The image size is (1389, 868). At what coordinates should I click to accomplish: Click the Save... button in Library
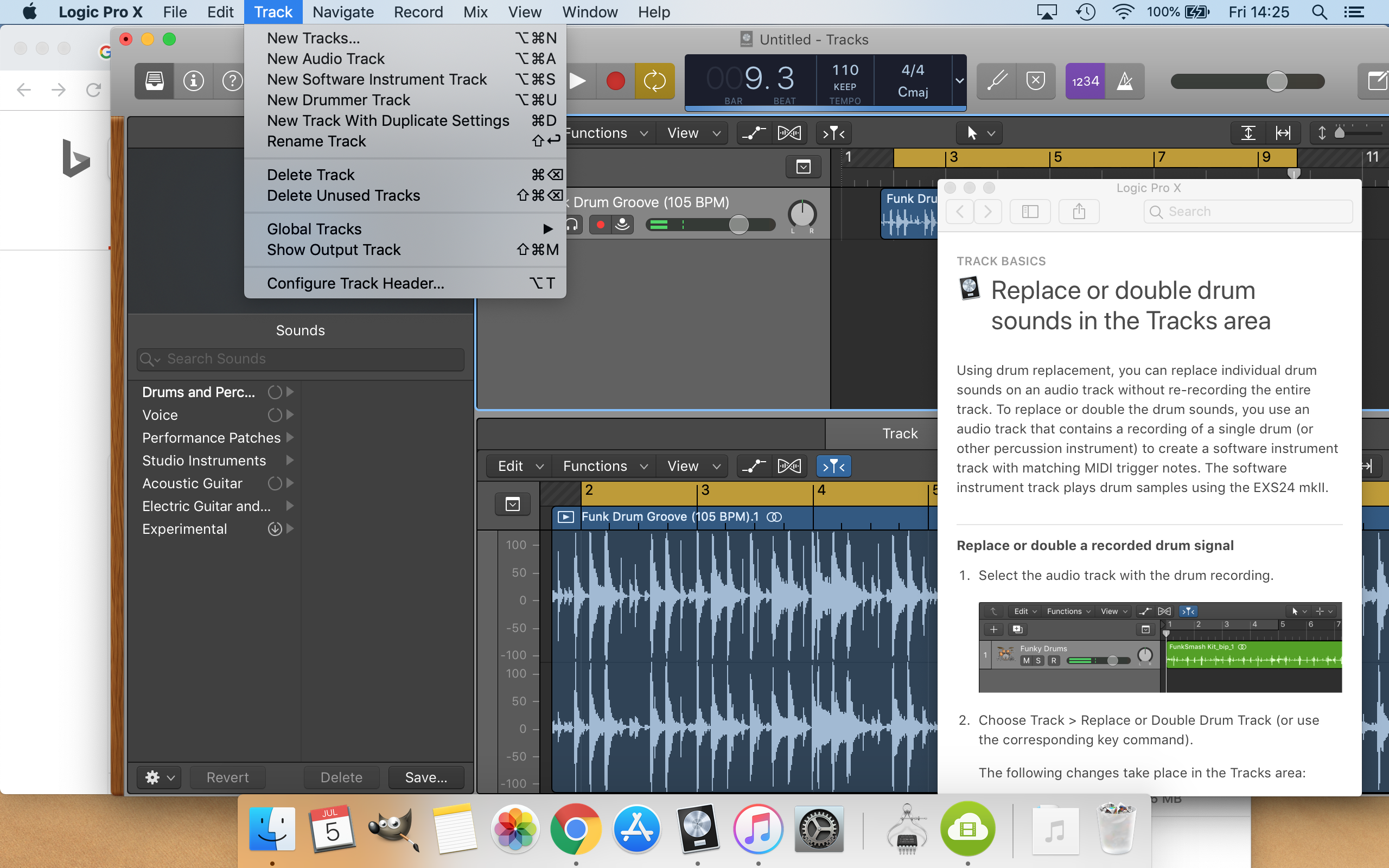tap(426, 777)
